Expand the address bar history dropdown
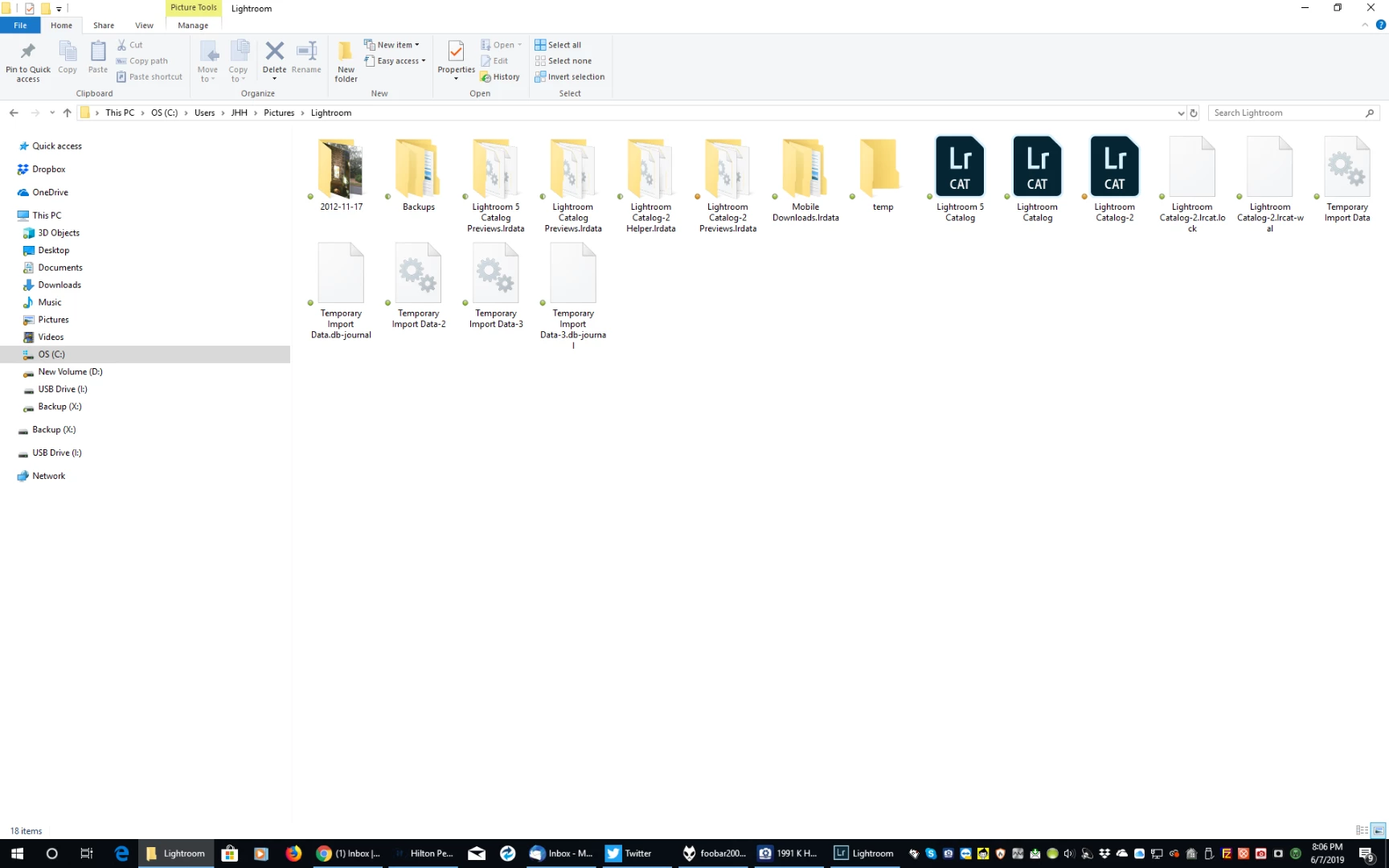The width and height of the screenshot is (1389, 868). pyautogui.click(x=1181, y=113)
